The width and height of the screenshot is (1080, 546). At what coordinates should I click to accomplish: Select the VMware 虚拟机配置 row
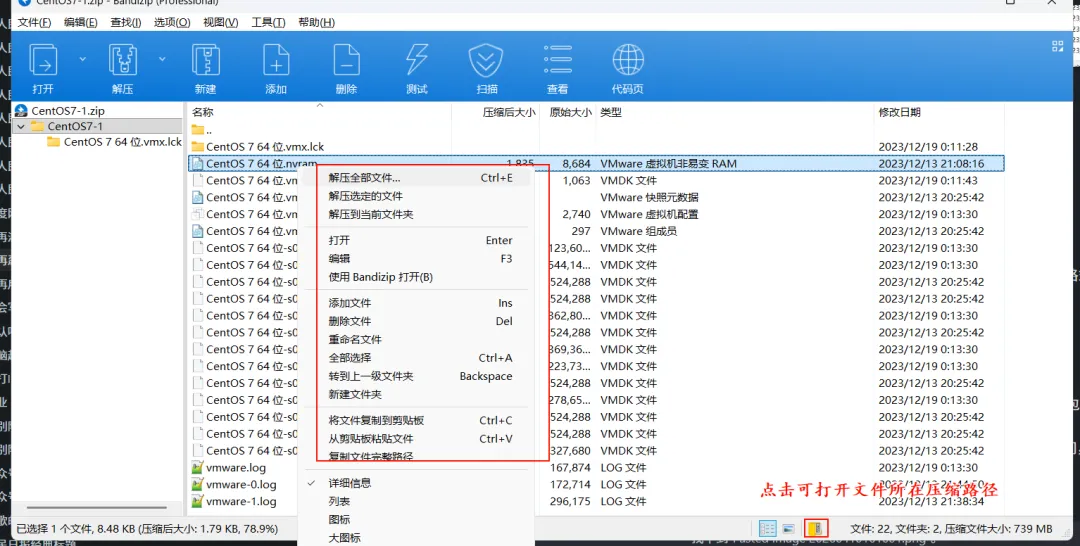click(x=596, y=214)
